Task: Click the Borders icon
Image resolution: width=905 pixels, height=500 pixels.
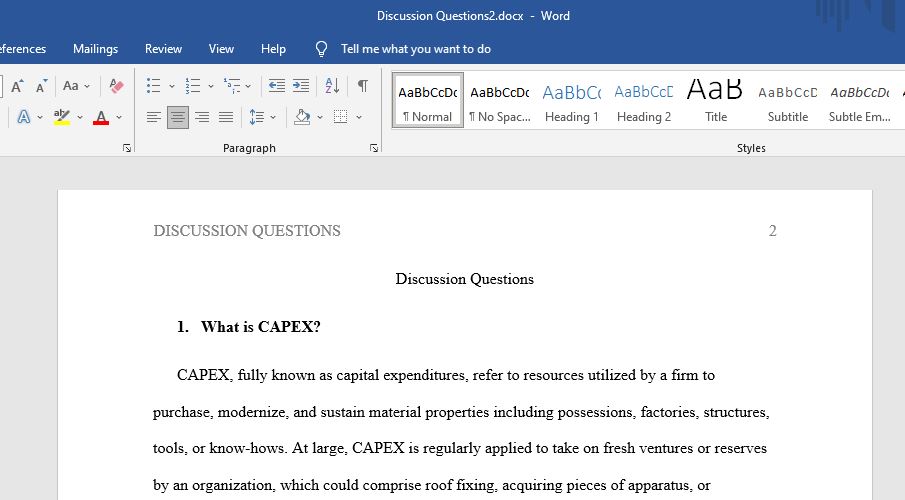Action: [x=341, y=117]
